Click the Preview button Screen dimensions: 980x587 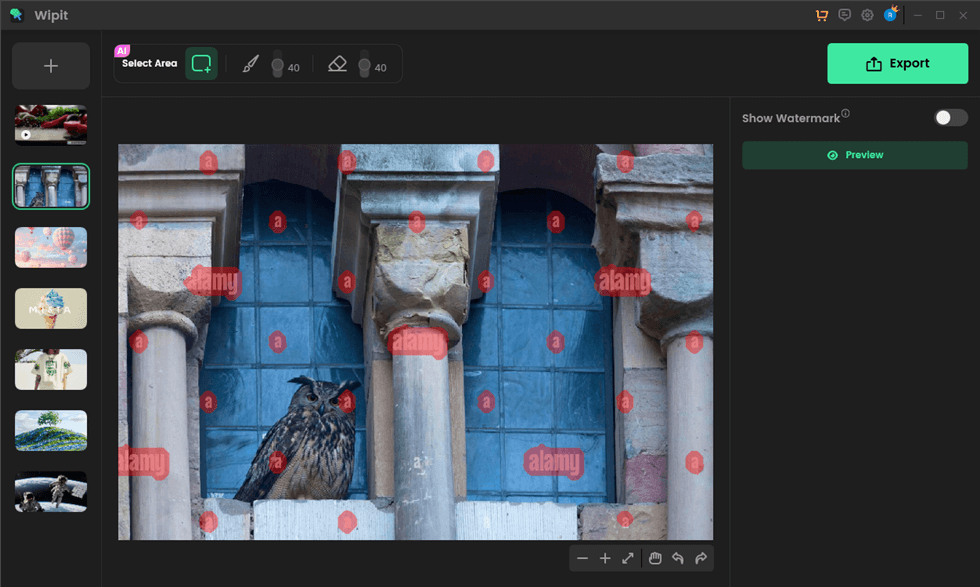pos(854,155)
